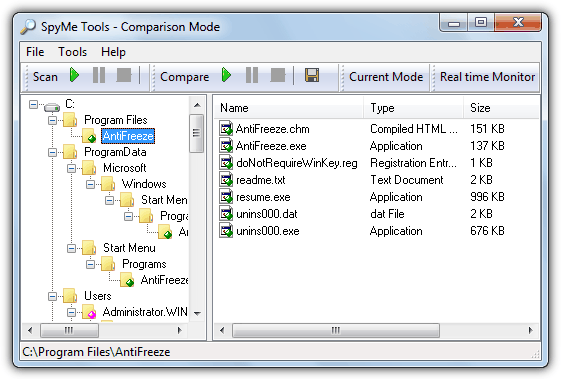Collapse the ProgramData folder node
This screenshot has width=561, height=379.
coord(53,153)
